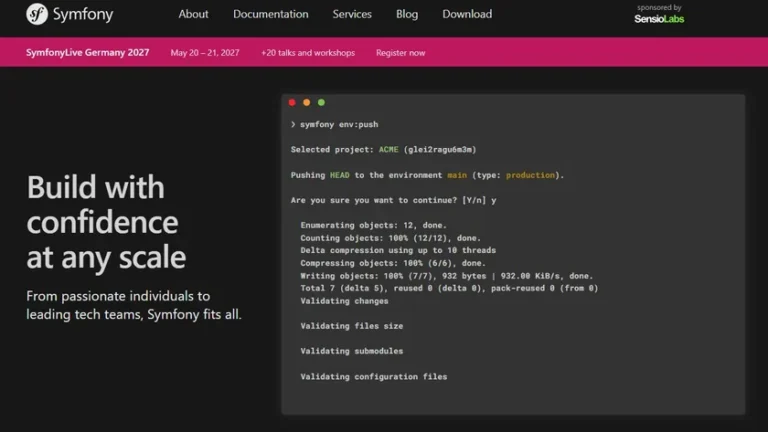
Task: Click the Validating configuration files line
Action: click(x=374, y=377)
